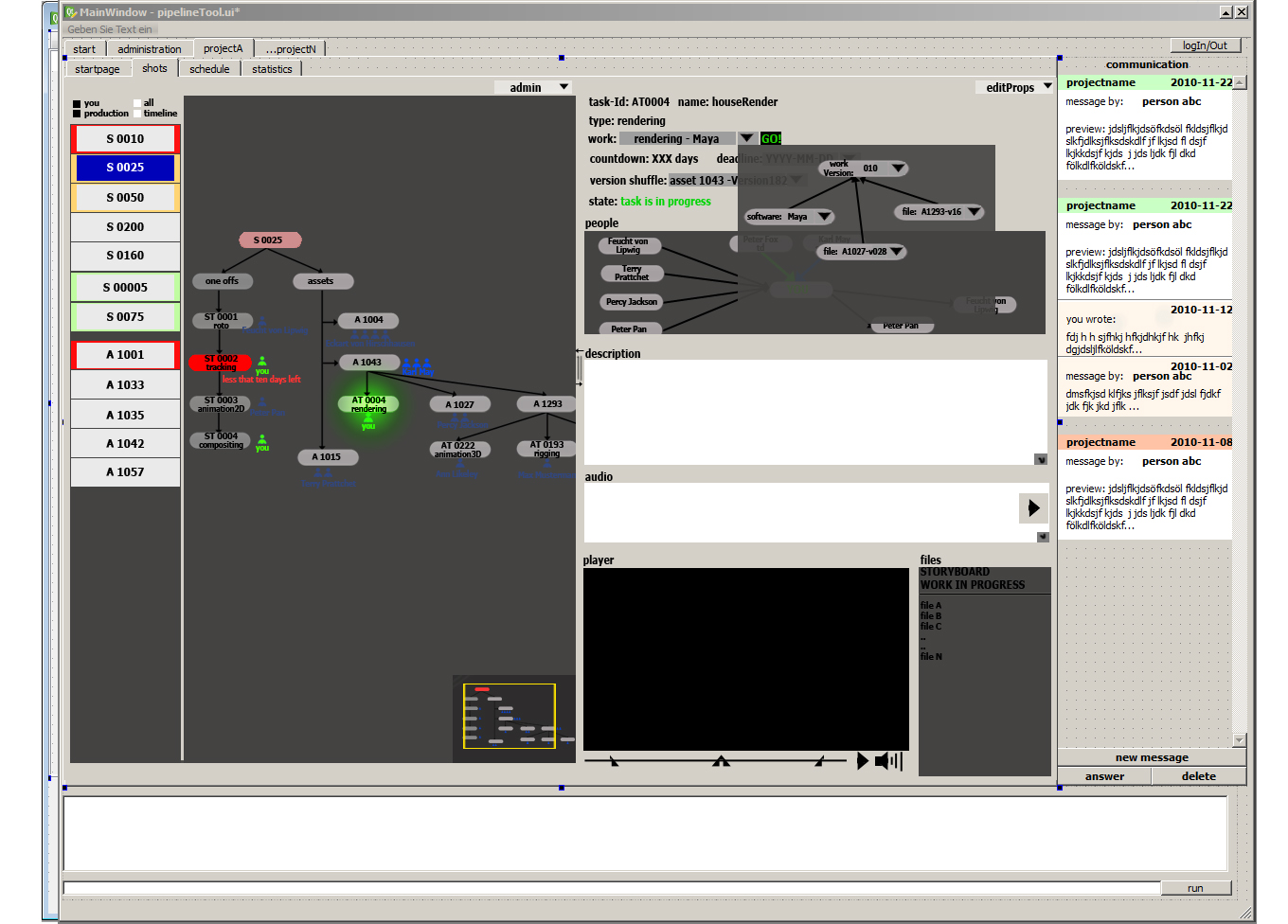Screen dimensions: 1288x924
Task: Click Percy Jackson people node
Action: point(631,302)
